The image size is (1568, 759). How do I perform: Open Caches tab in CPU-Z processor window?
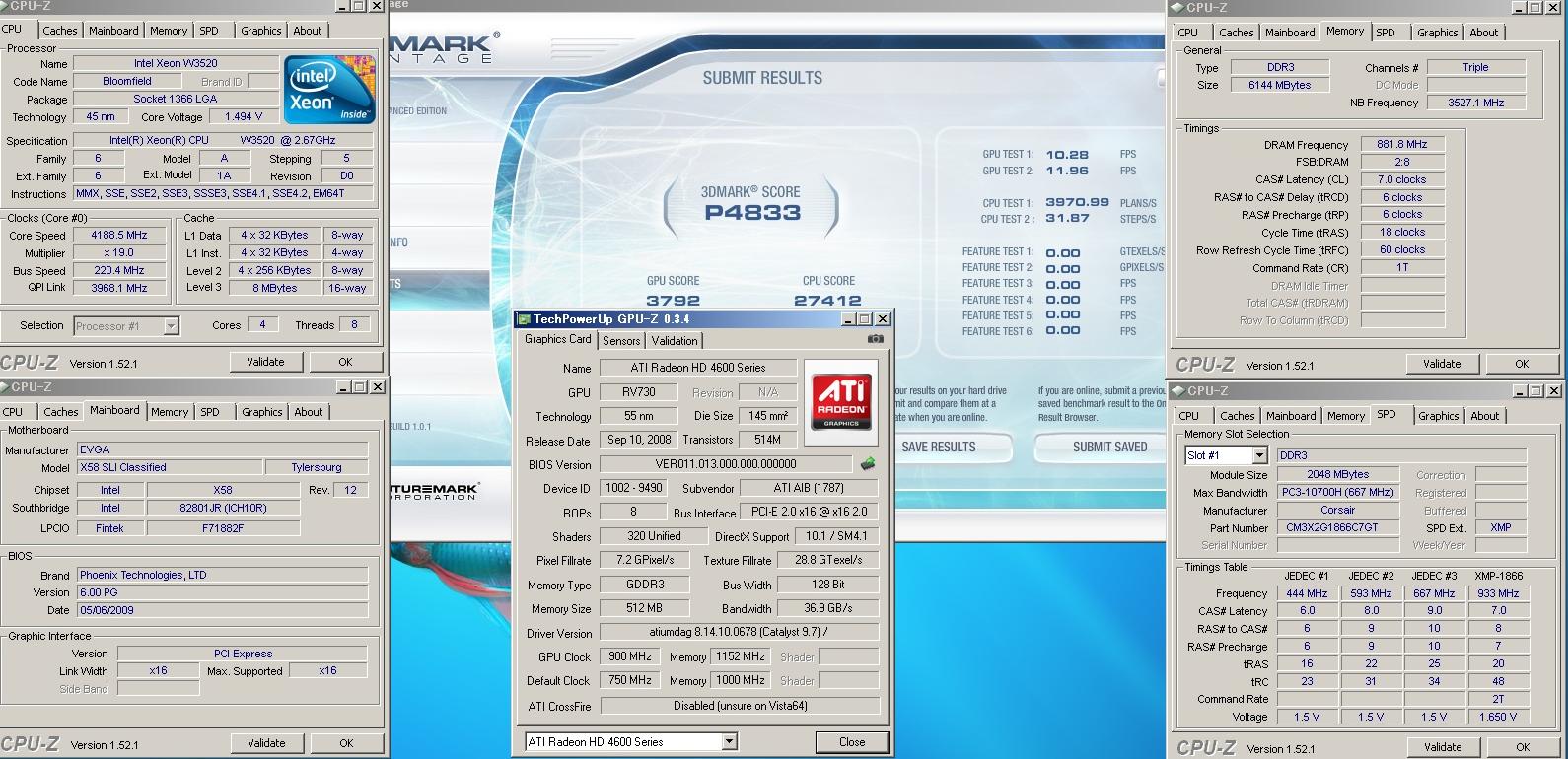[x=60, y=31]
